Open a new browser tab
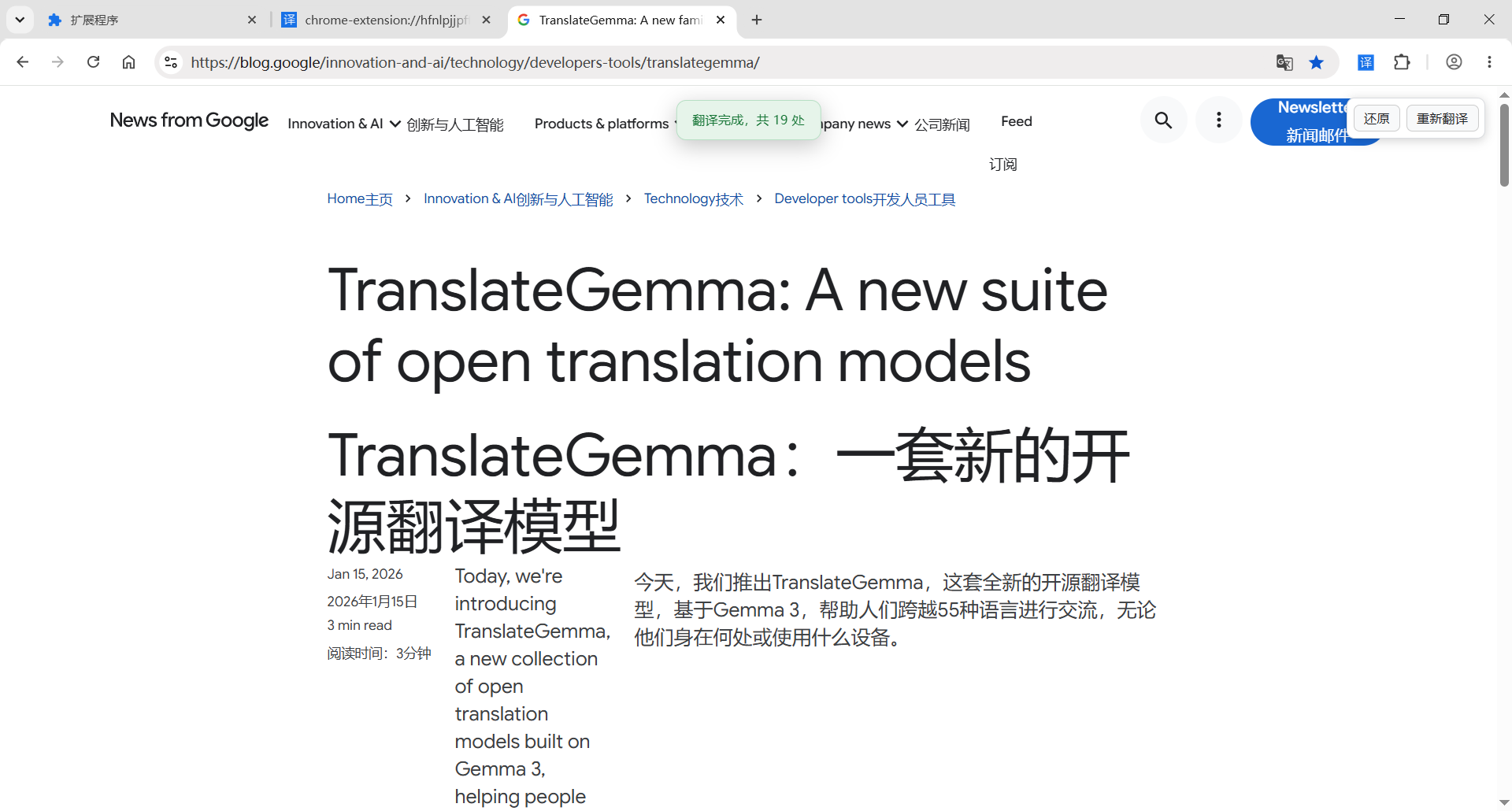The image size is (1512, 811). 757,20
